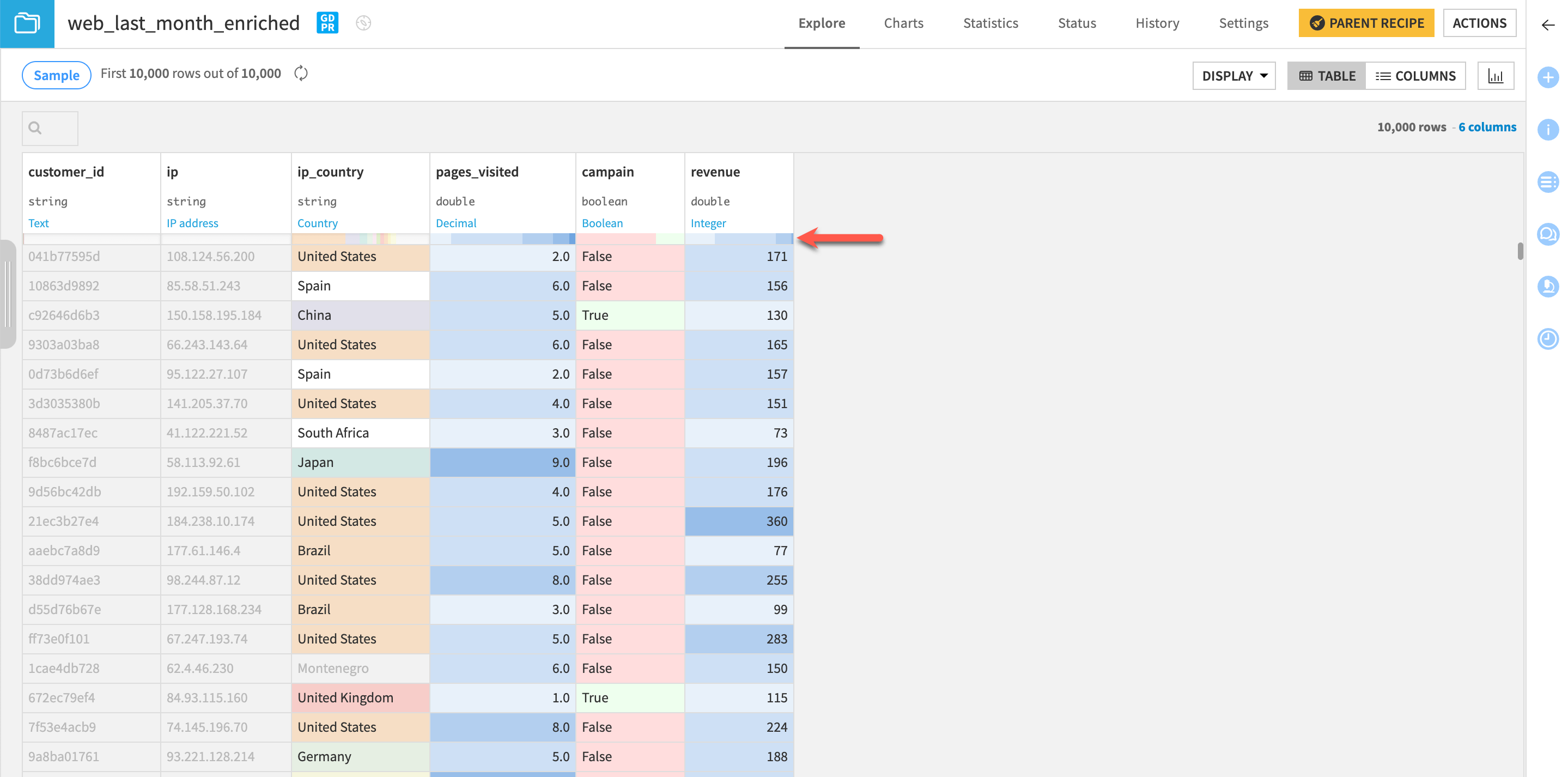Click the pages_visited Decimal meaning link
The height and width of the screenshot is (777, 1568).
(456, 222)
